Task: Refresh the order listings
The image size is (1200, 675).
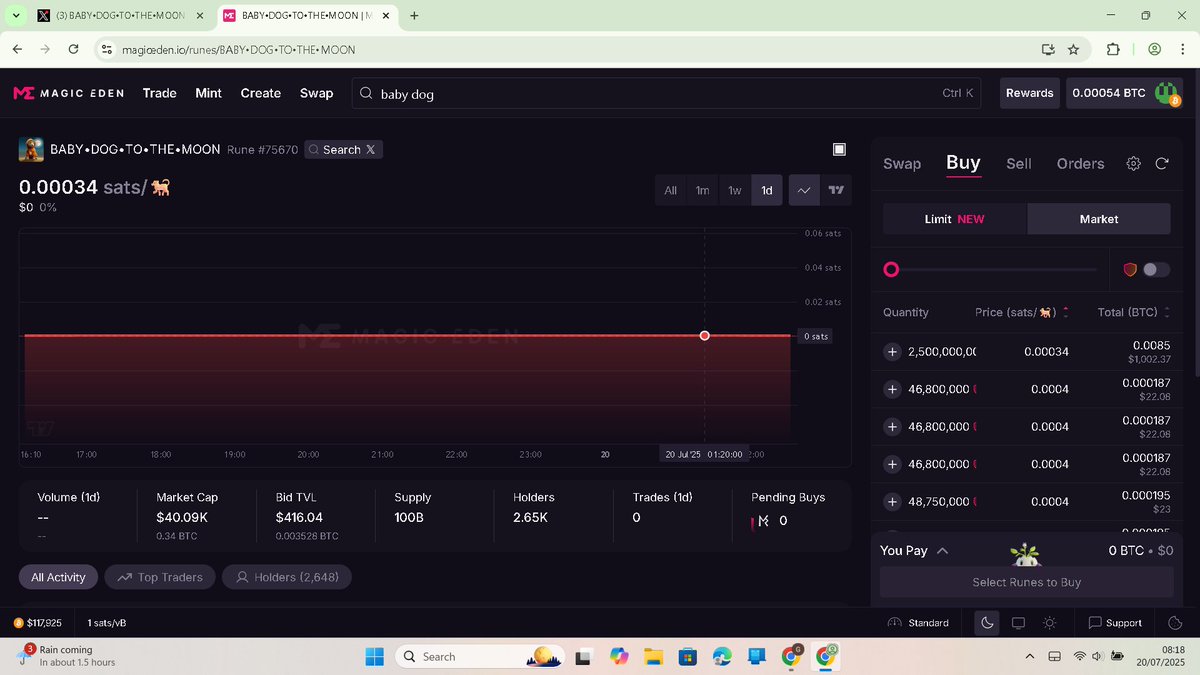Action: 1162,163
